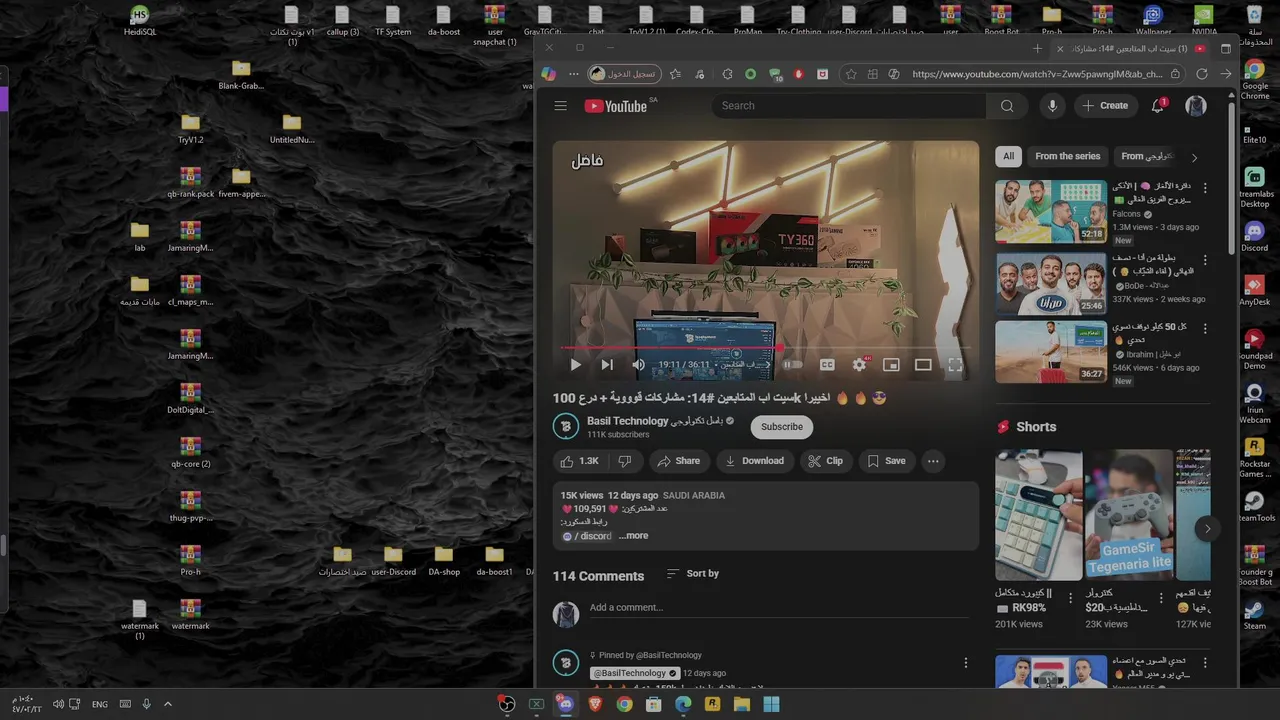Image resolution: width=1280 pixels, height=720 pixels.
Task: Go to YouTube home via logo
Action: pos(616,106)
